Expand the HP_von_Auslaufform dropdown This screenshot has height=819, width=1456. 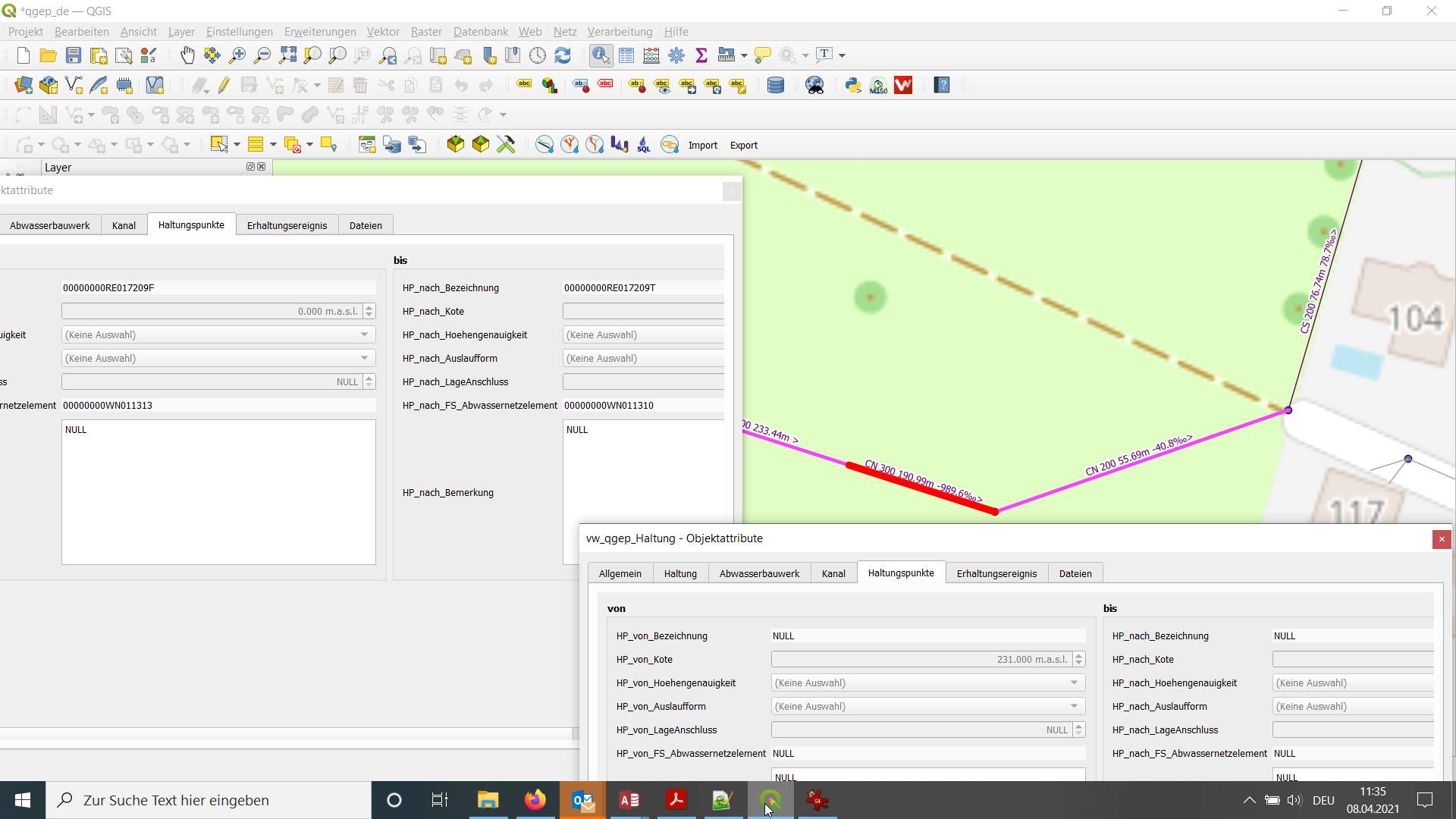[x=1074, y=706]
